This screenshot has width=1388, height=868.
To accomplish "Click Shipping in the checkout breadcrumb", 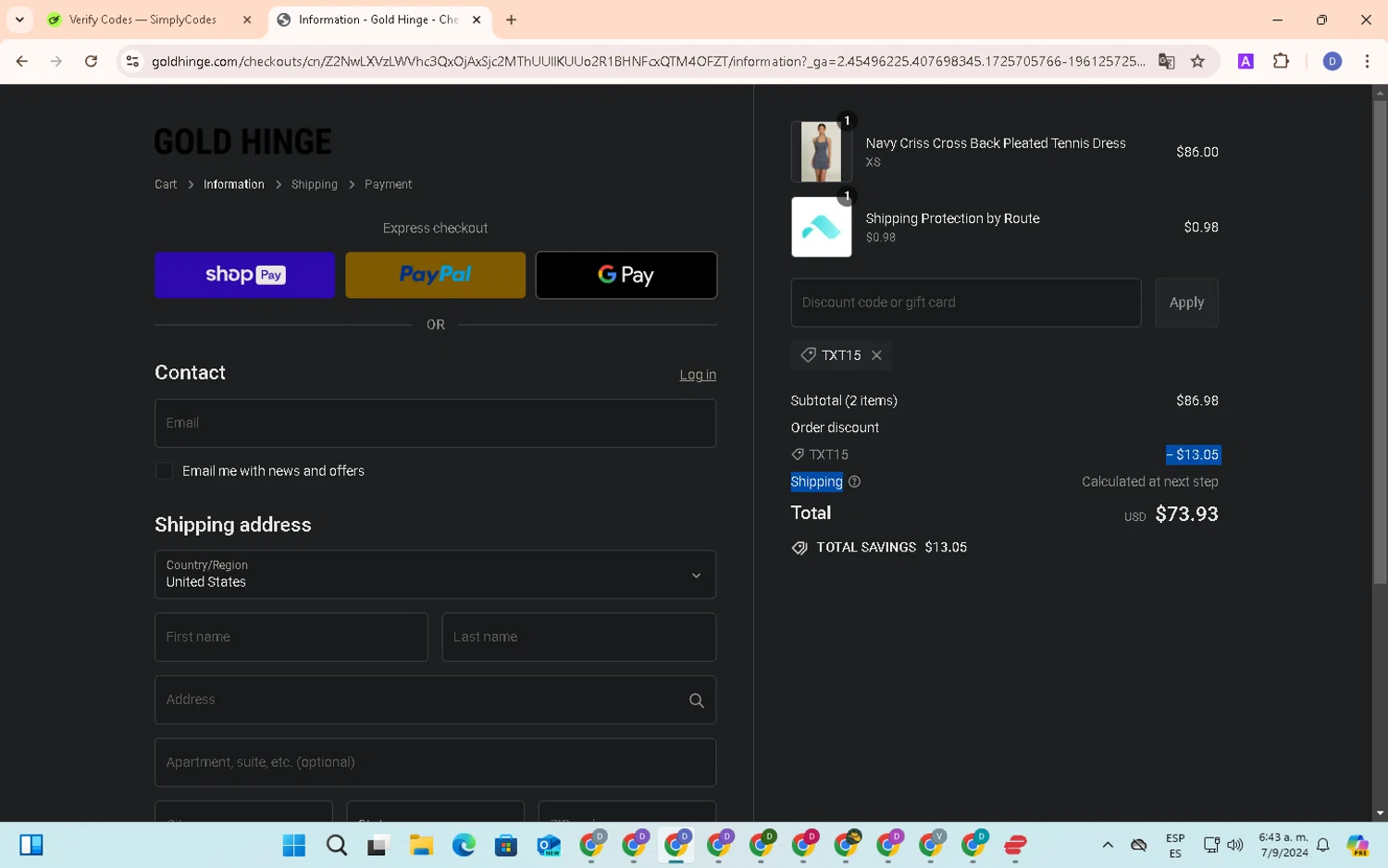I will pos(315,185).
